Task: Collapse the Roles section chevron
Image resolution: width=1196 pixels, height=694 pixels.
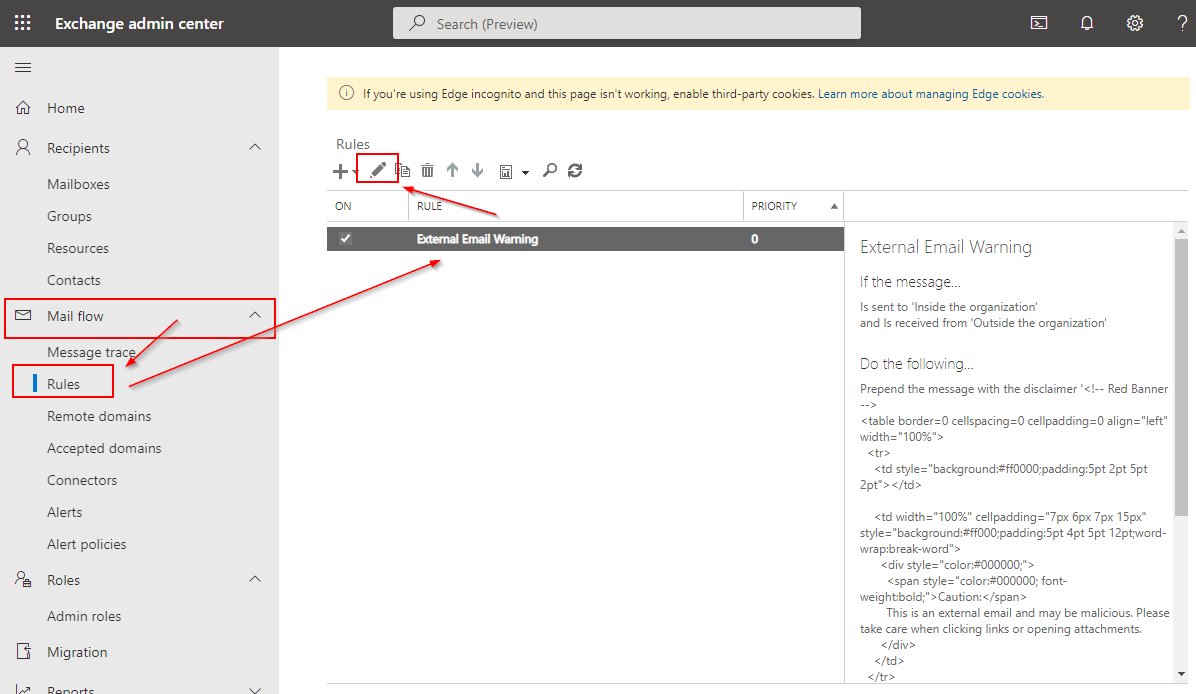Action: pyautogui.click(x=255, y=580)
